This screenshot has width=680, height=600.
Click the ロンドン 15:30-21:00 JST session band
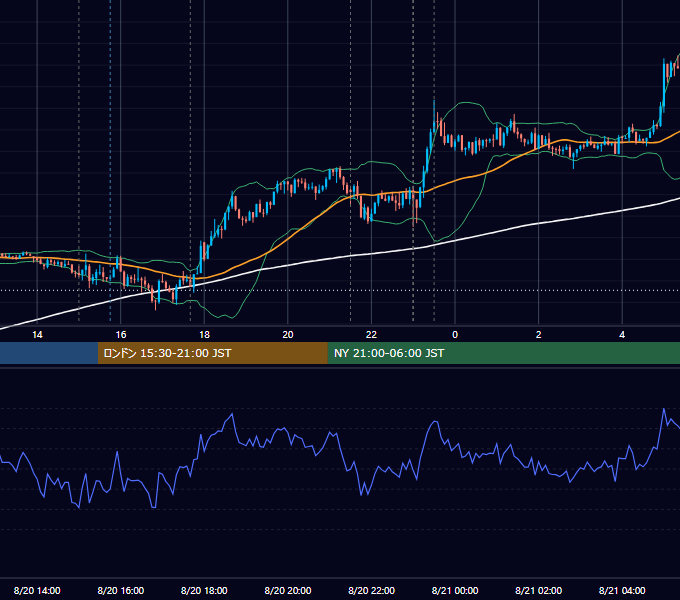tap(212, 353)
